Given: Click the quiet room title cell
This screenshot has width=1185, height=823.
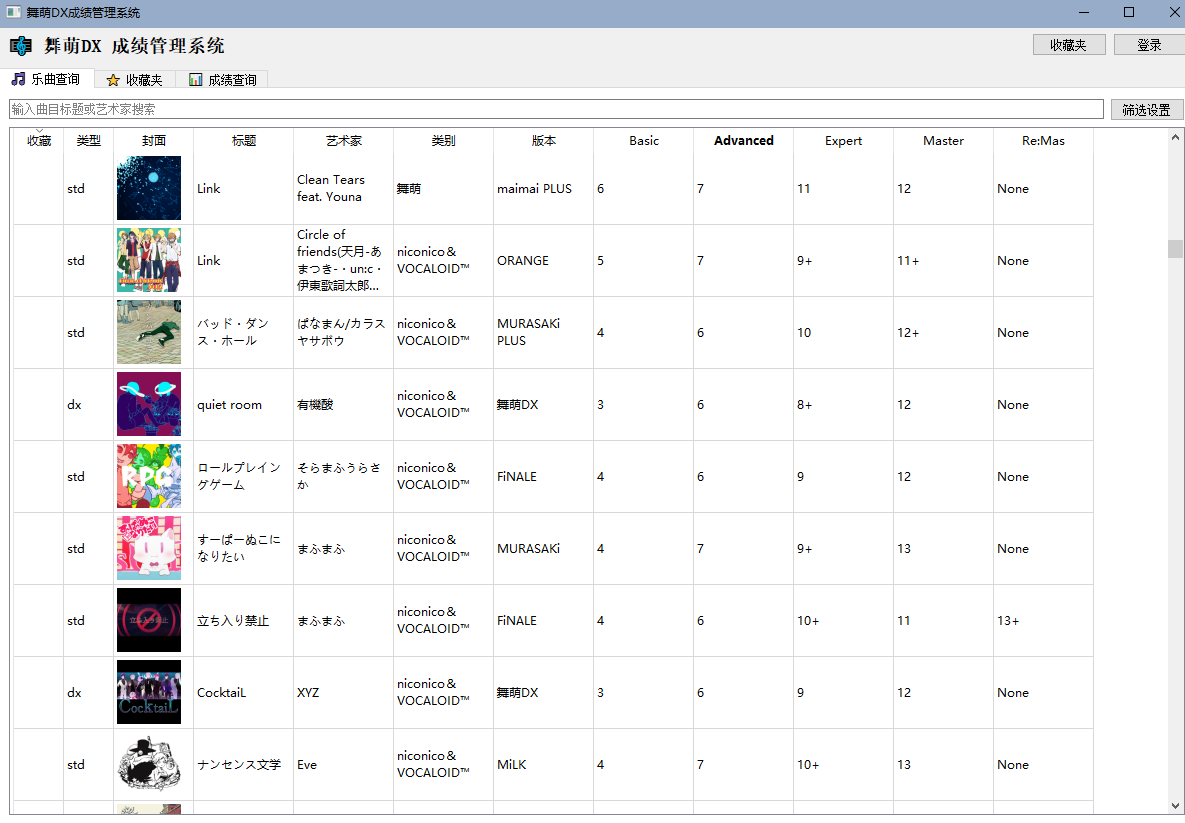Looking at the screenshot, I should [x=243, y=404].
